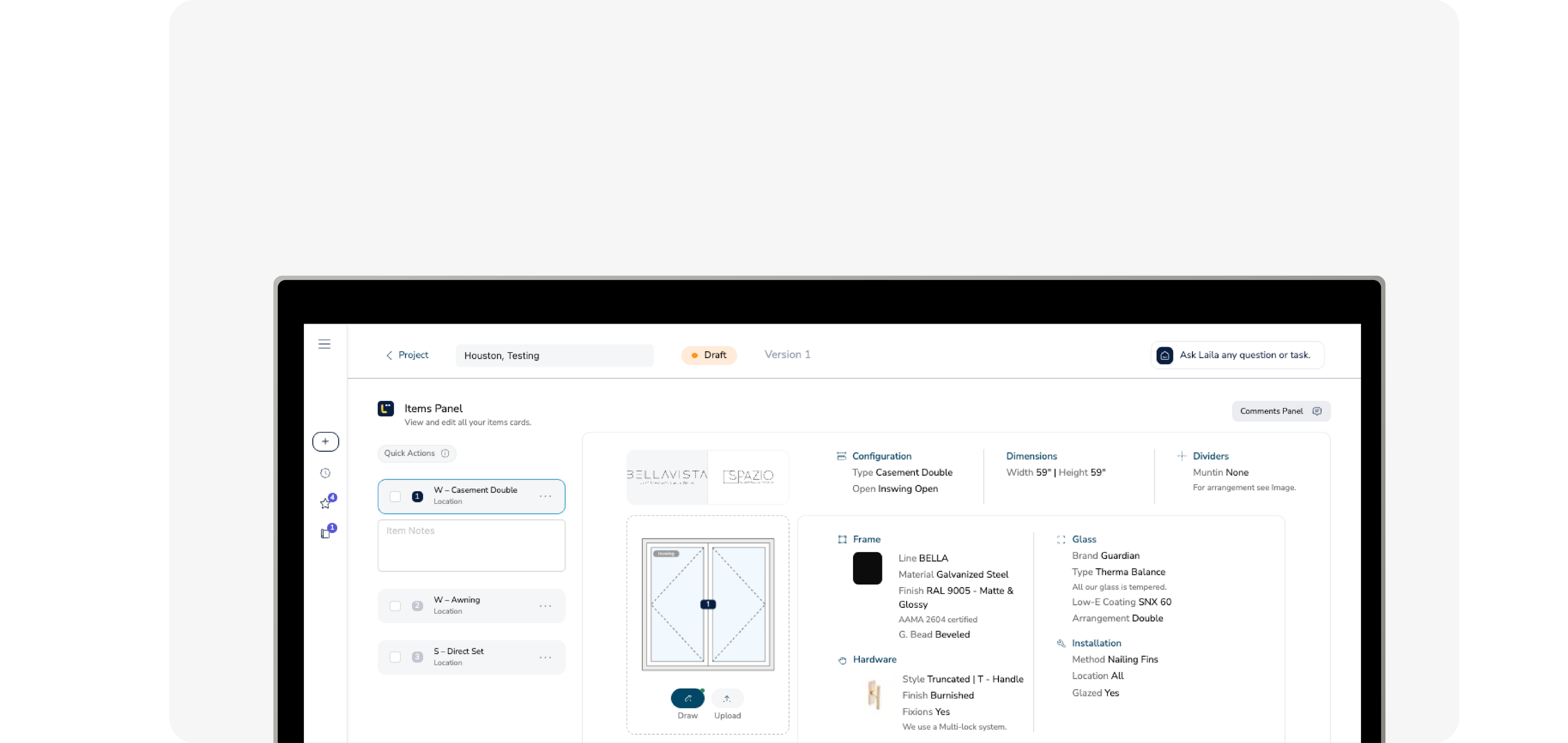Click the Configuration heading

[x=882, y=456]
